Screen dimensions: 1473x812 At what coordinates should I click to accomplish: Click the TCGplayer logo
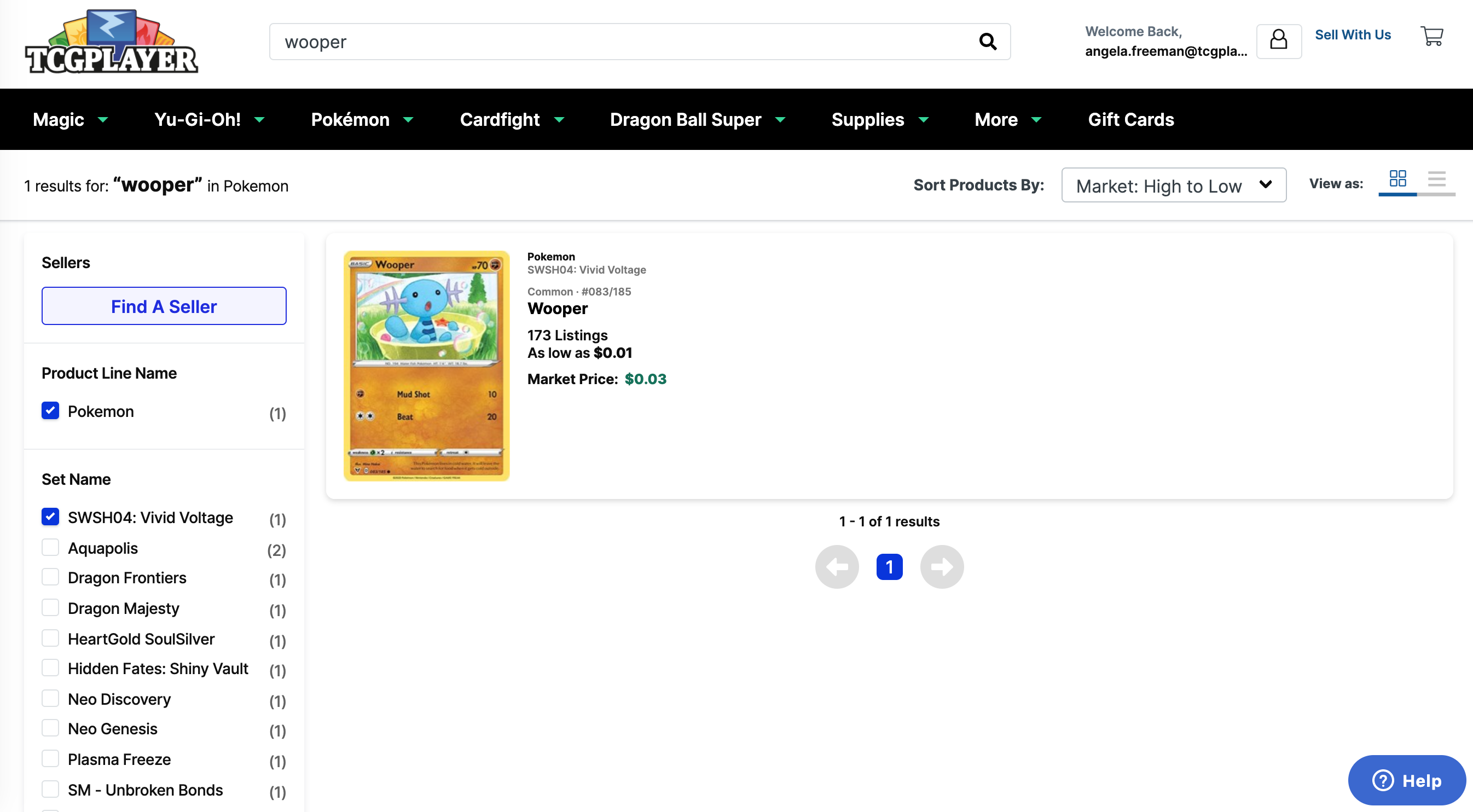click(x=112, y=42)
